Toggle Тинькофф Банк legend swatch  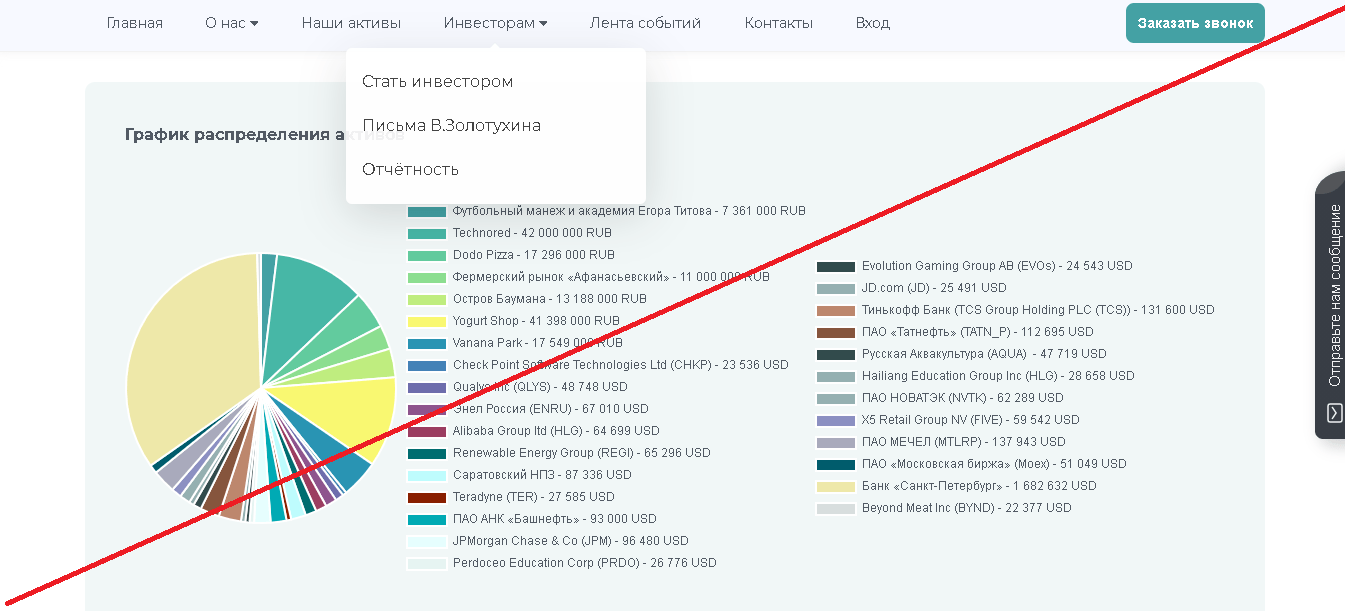(x=836, y=310)
